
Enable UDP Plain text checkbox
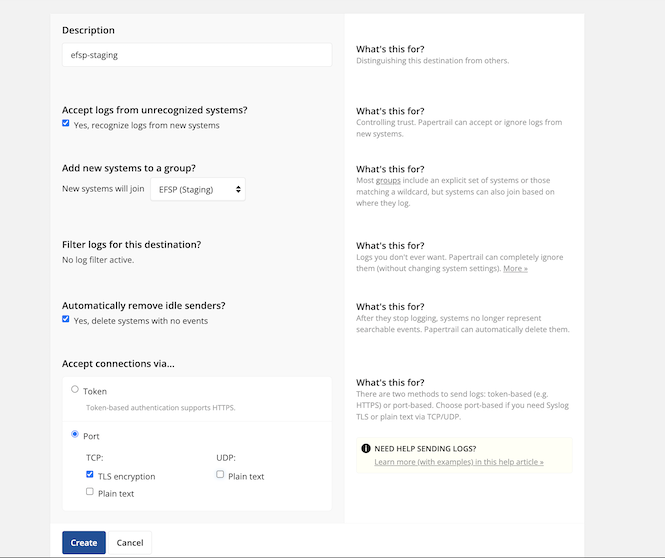220,474
